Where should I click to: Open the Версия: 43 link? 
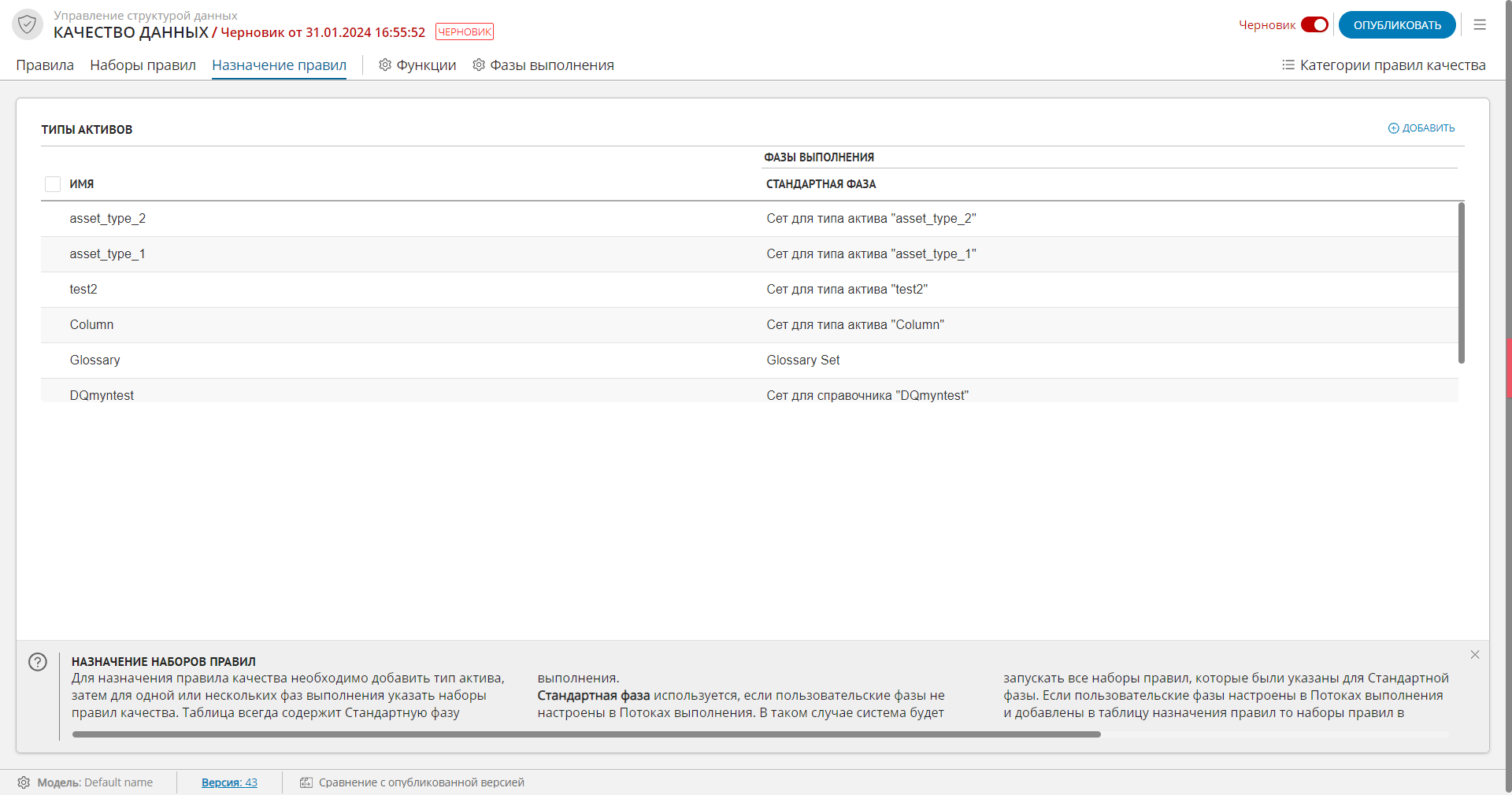coord(229,782)
